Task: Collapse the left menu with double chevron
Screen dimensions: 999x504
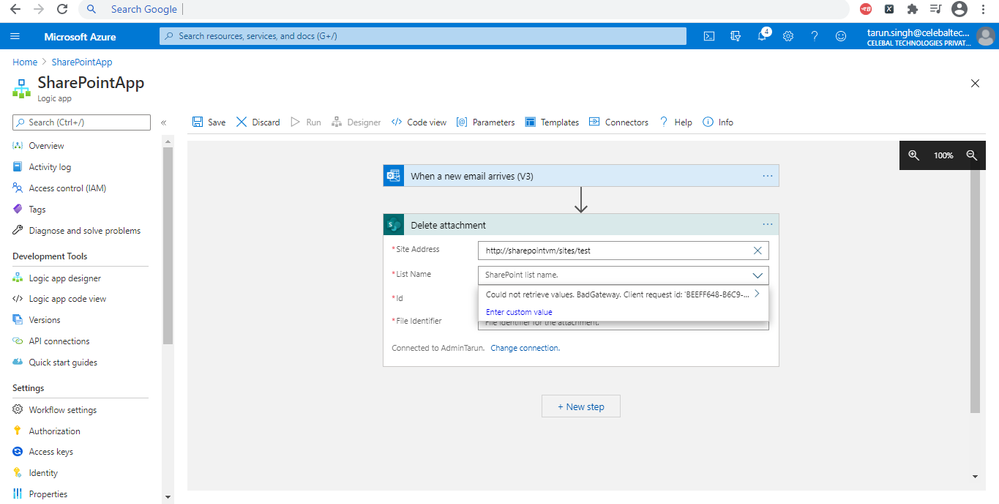Action: tap(164, 122)
